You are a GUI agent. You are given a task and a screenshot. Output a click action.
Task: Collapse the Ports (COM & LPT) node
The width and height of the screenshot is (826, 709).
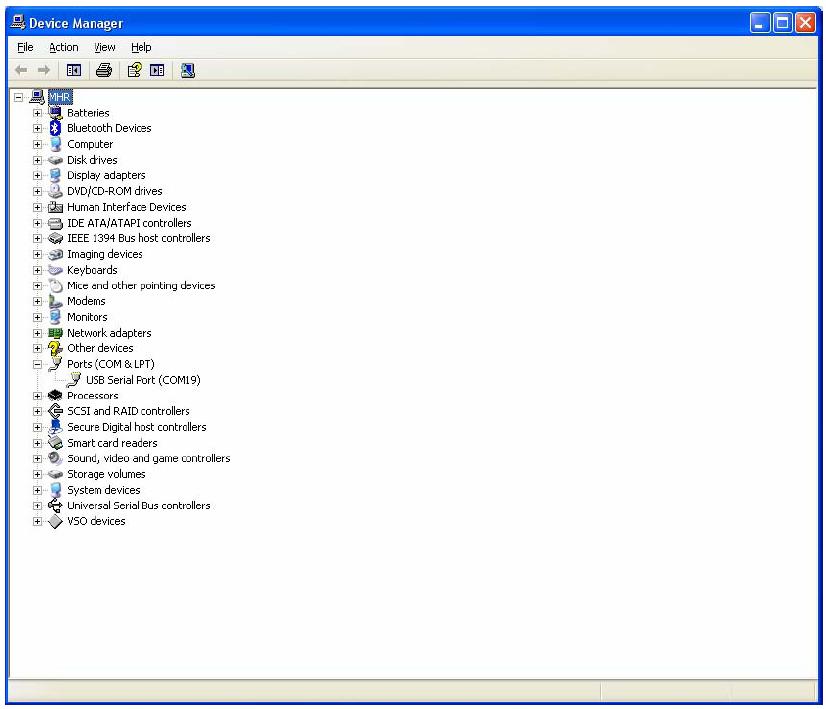tap(38, 365)
